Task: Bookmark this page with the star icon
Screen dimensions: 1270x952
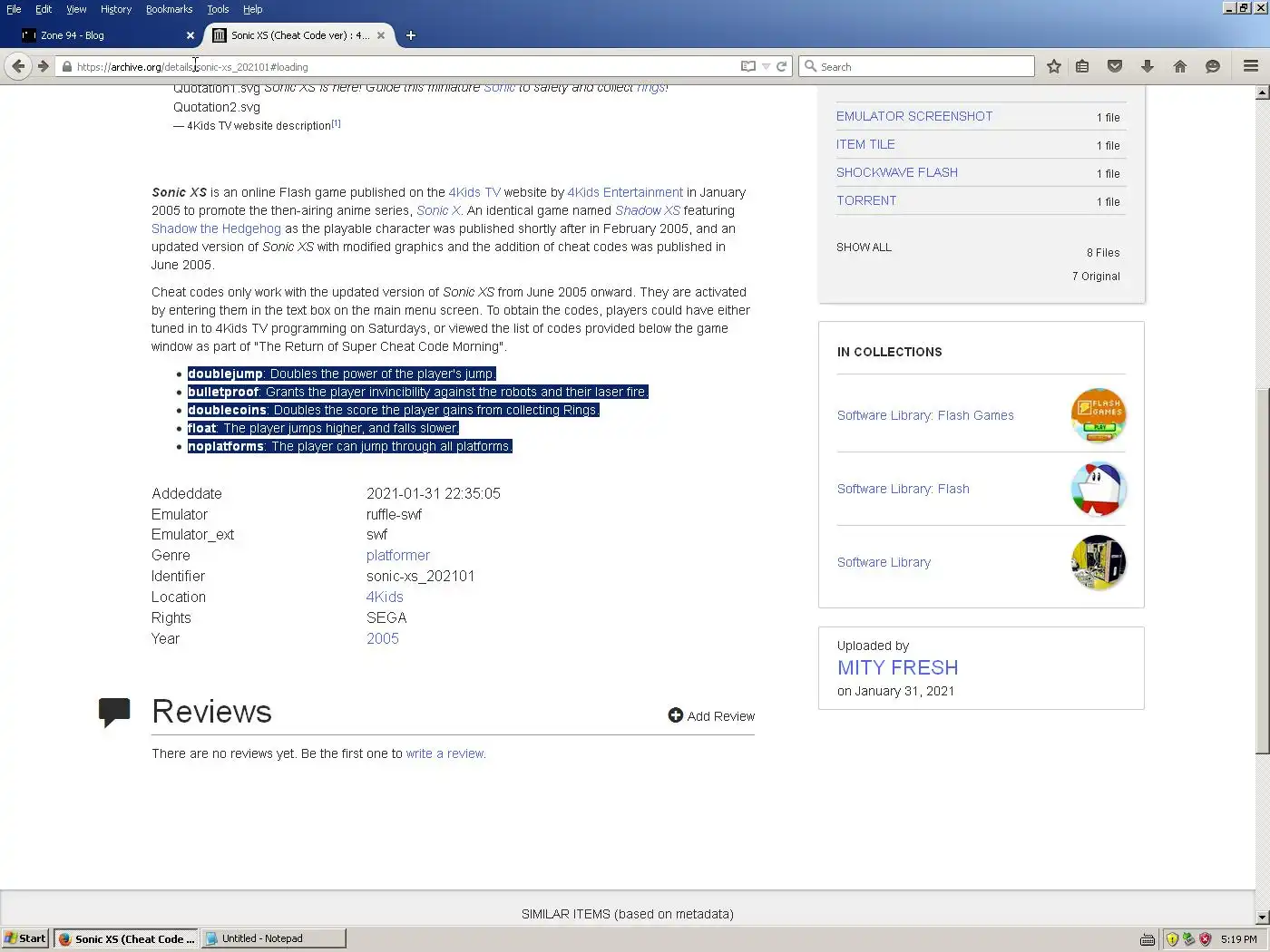Action: 1053,66
